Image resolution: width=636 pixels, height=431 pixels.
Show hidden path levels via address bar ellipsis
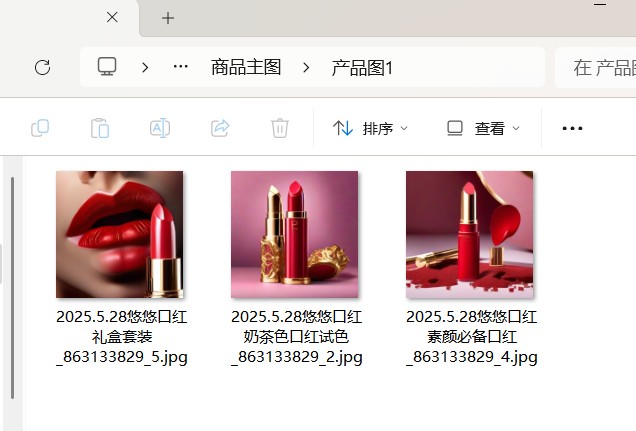(x=180, y=66)
